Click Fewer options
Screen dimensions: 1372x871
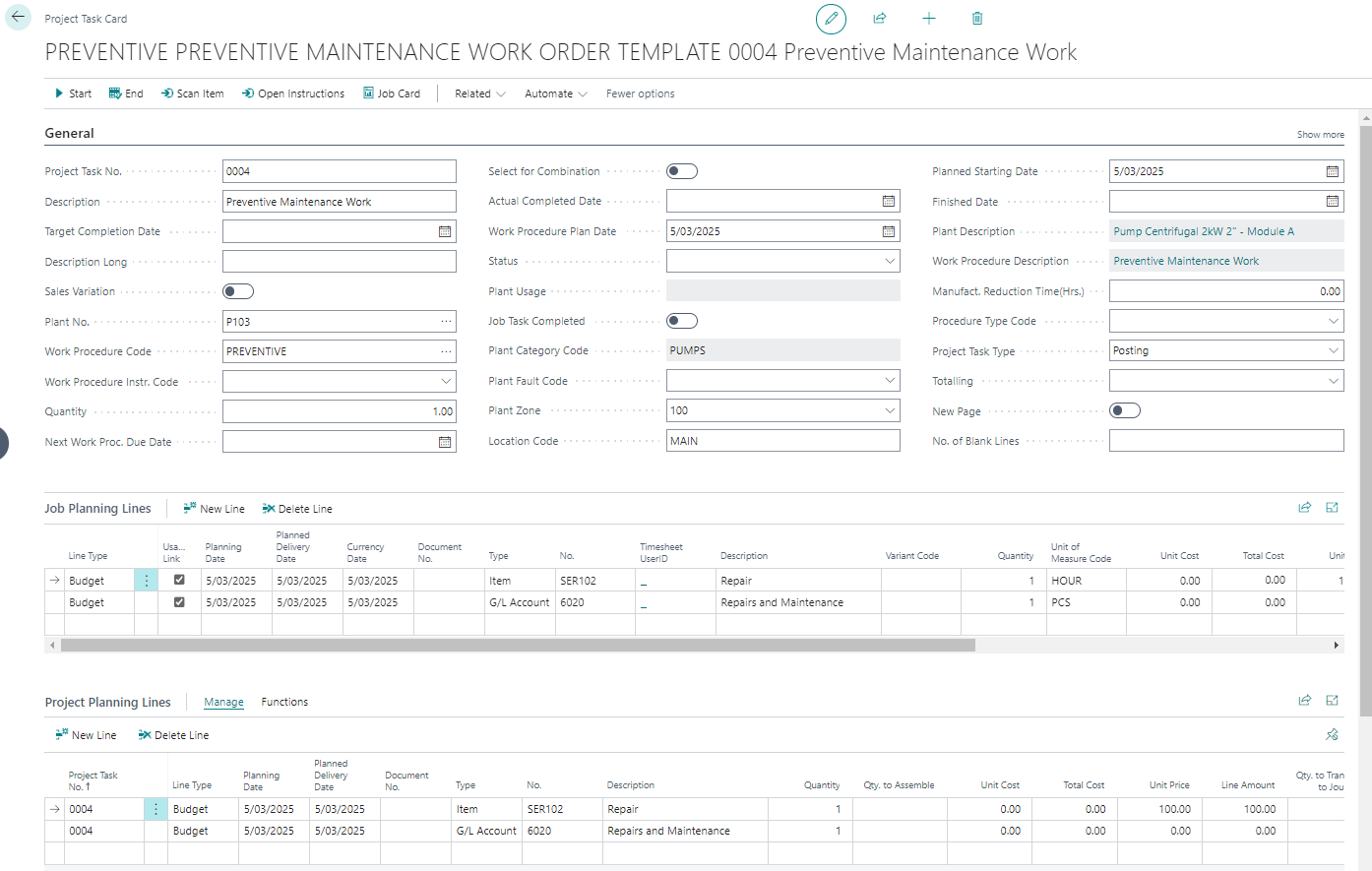tap(640, 93)
